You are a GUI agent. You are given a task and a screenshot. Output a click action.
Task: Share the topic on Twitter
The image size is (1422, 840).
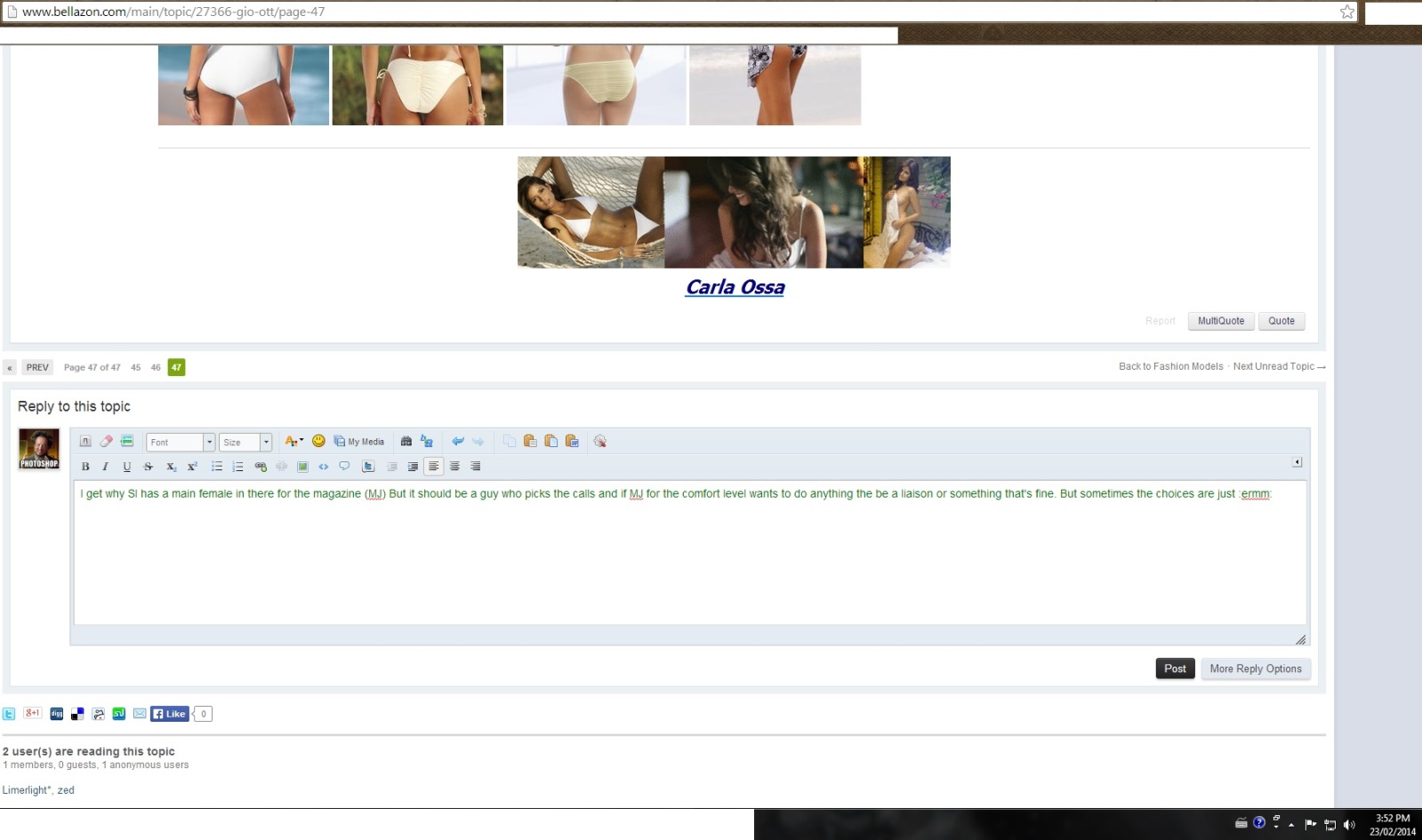coord(9,714)
